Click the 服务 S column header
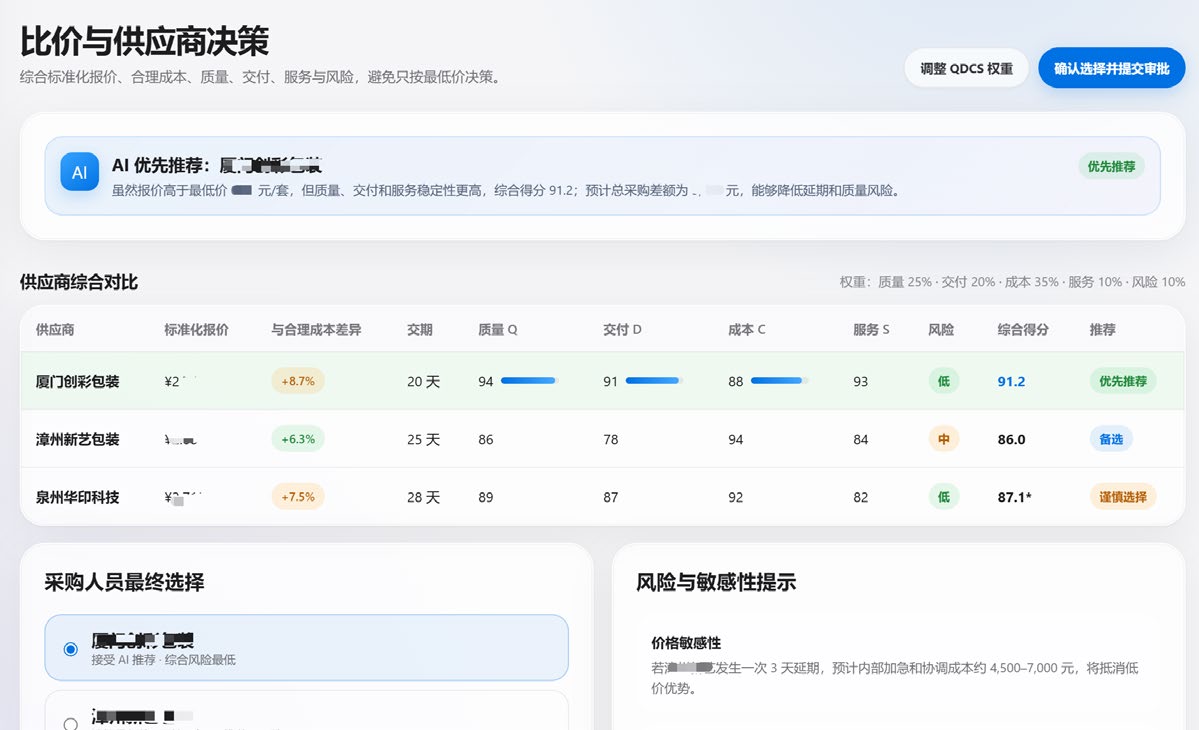The height and width of the screenshot is (730, 1199). [872, 329]
